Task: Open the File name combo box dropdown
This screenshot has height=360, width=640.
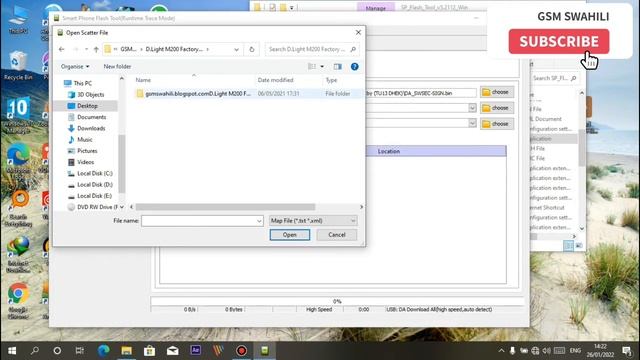Action: pos(259,221)
